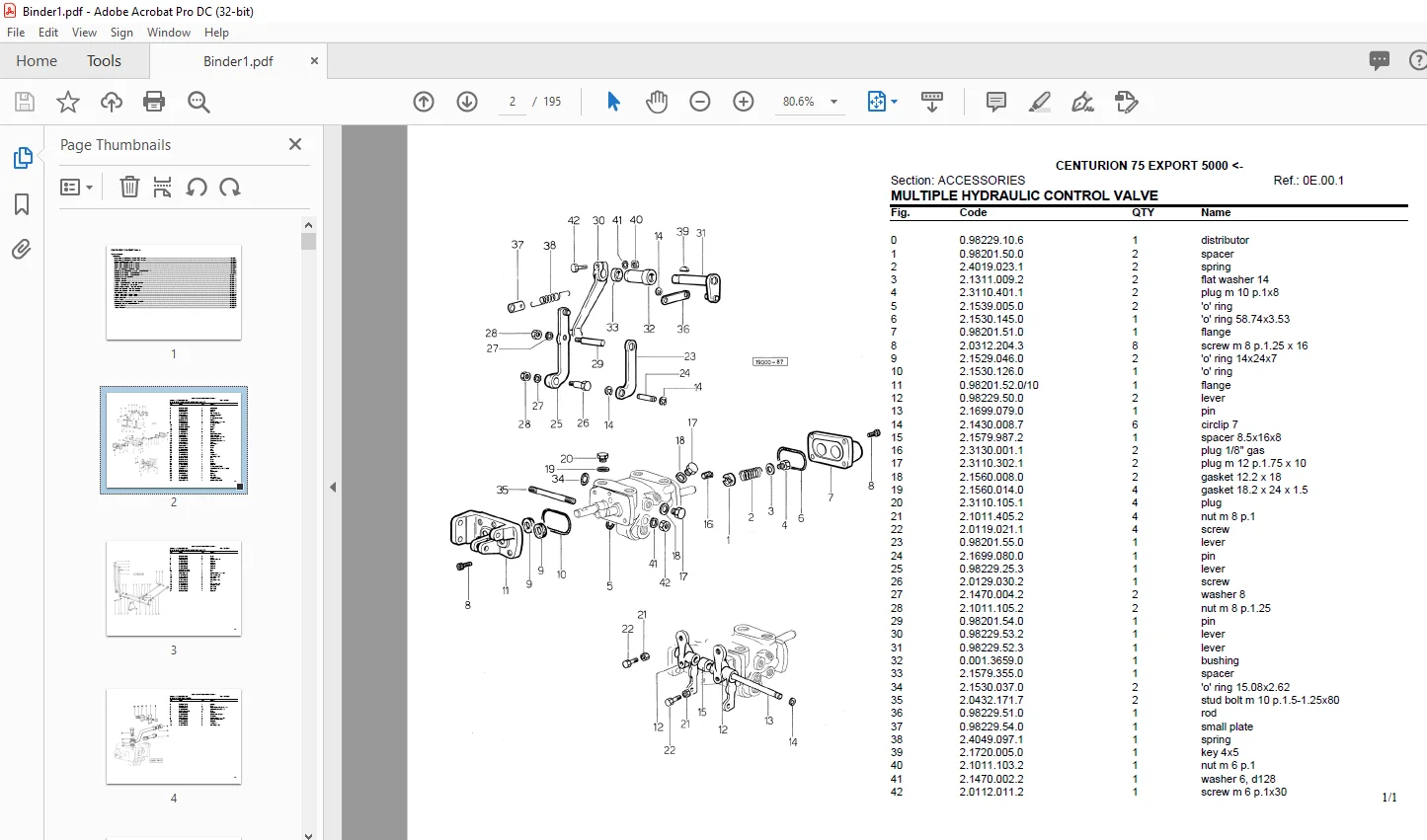Open the Find text magnifier tool

198,102
